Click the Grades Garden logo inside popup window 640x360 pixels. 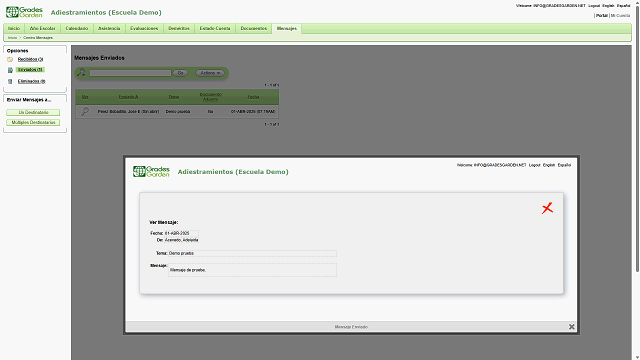(x=151, y=171)
